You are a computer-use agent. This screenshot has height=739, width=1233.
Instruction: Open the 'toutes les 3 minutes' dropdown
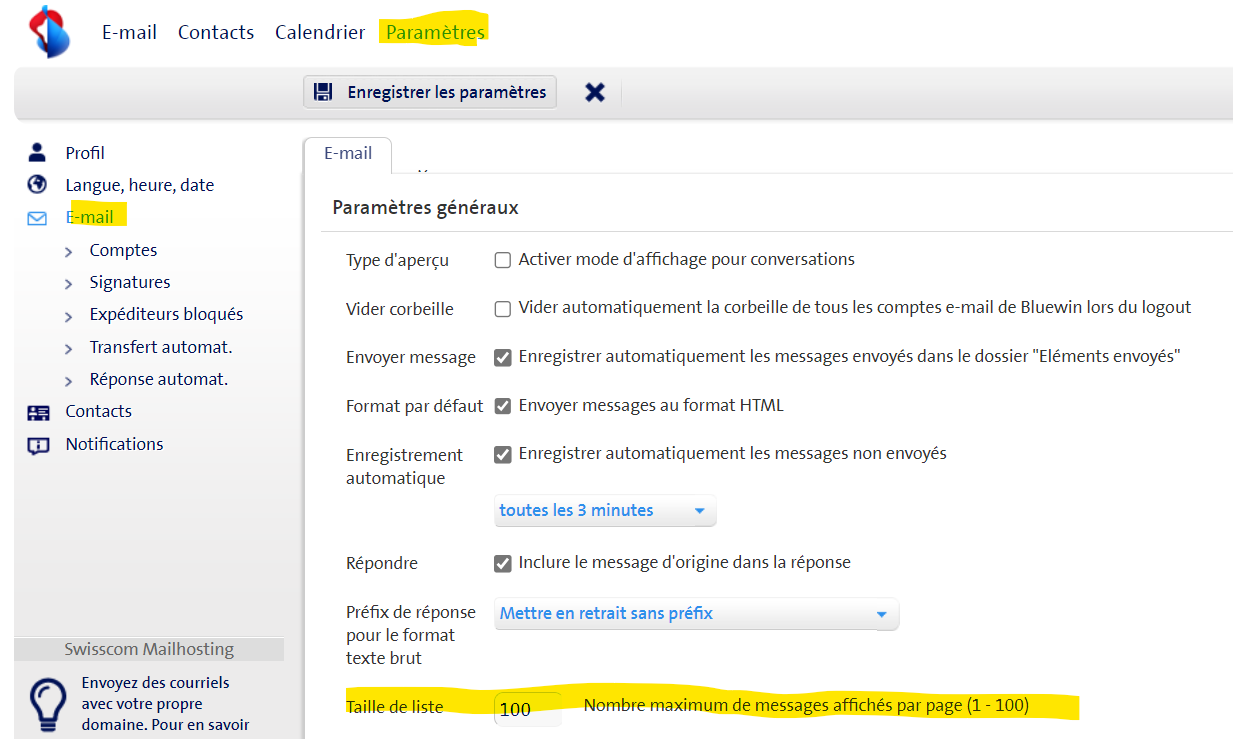coord(605,511)
